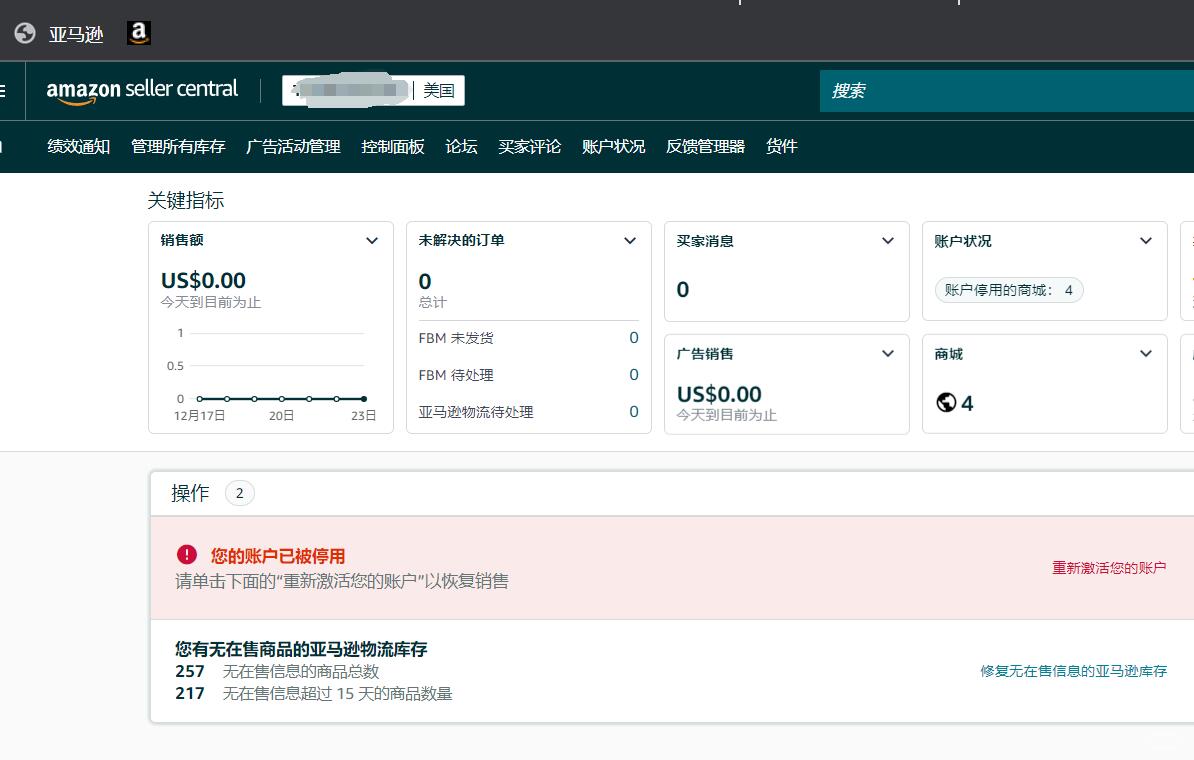1194x760 pixels.
Task: Click the 您有无在售商品的亚马逊物流库存 heading
Action: click(x=301, y=649)
